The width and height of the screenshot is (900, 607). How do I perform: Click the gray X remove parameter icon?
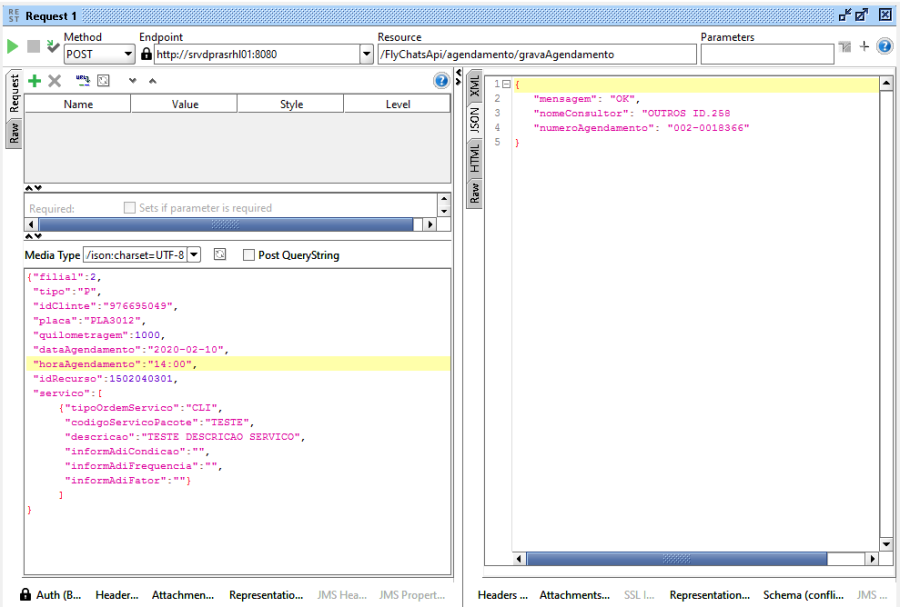pyautogui.click(x=55, y=81)
